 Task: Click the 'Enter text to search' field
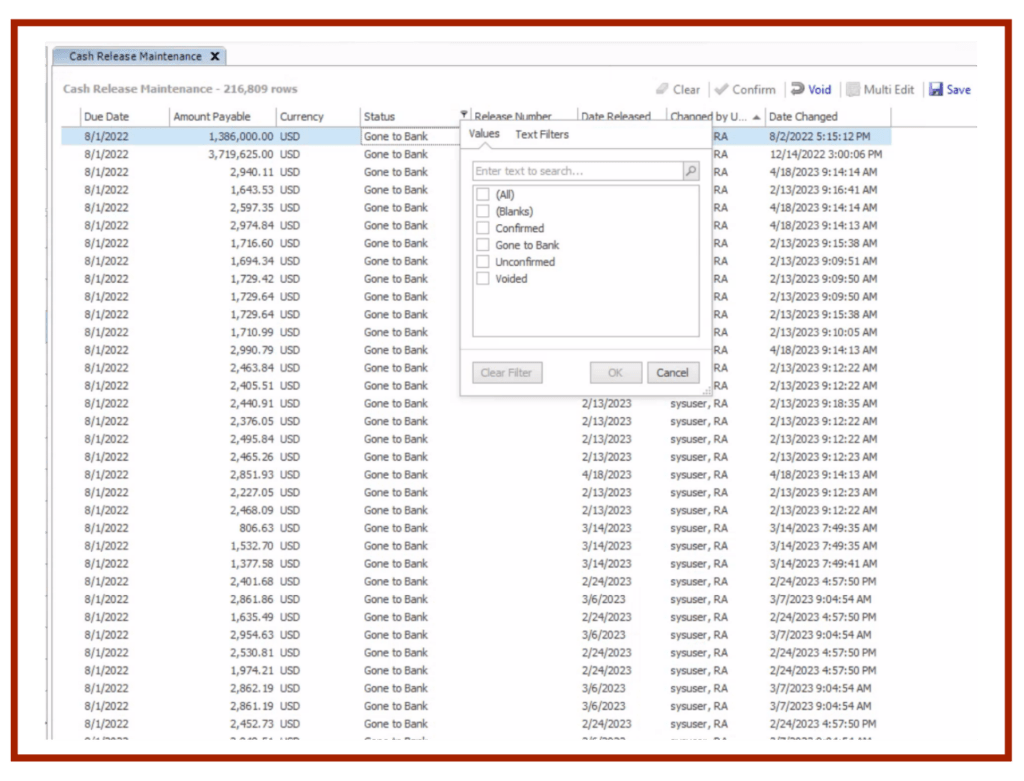(x=576, y=172)
